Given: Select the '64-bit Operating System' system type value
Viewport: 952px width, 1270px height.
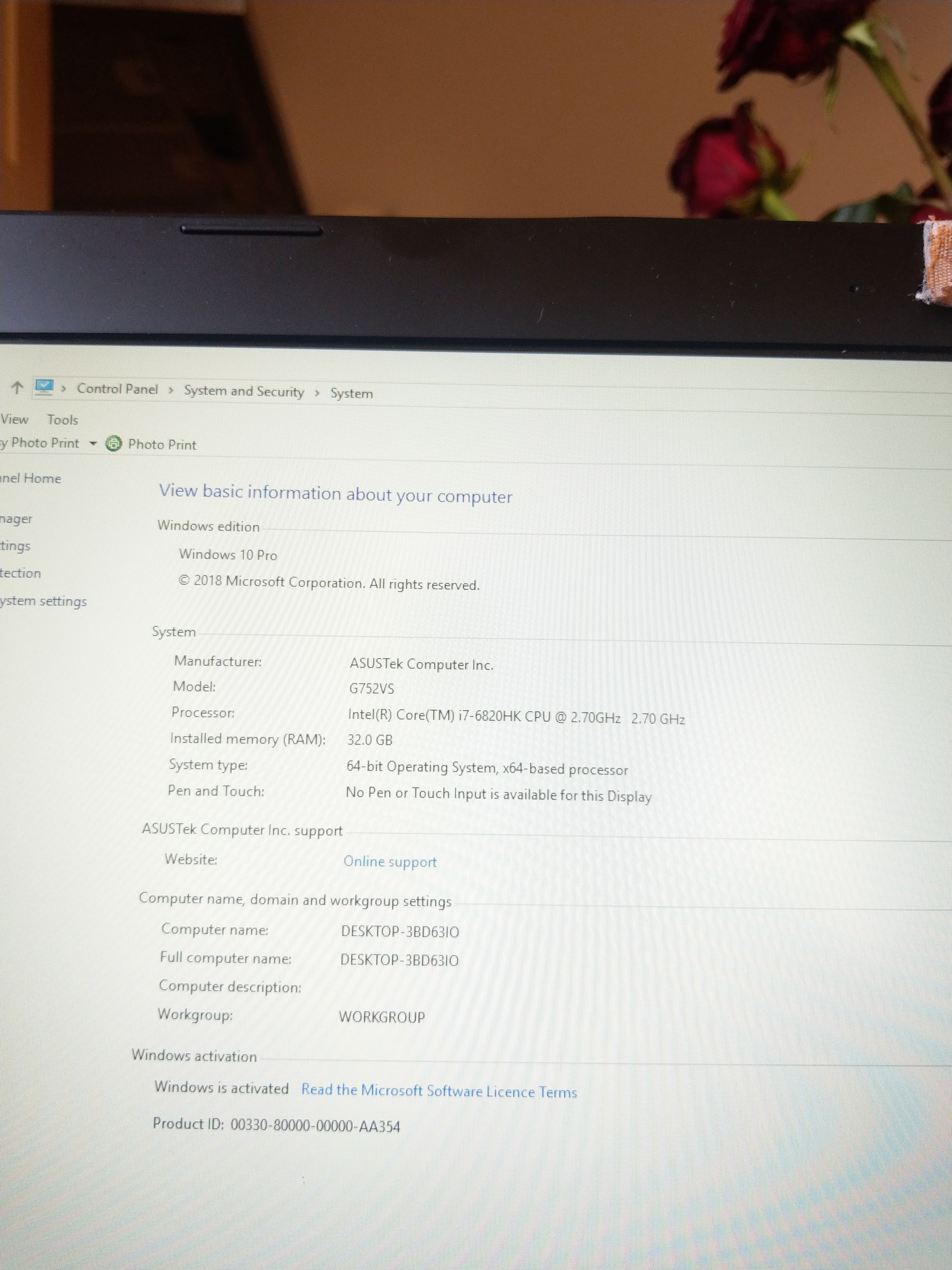Looking at the screenshot, I should tap(487, 768).
